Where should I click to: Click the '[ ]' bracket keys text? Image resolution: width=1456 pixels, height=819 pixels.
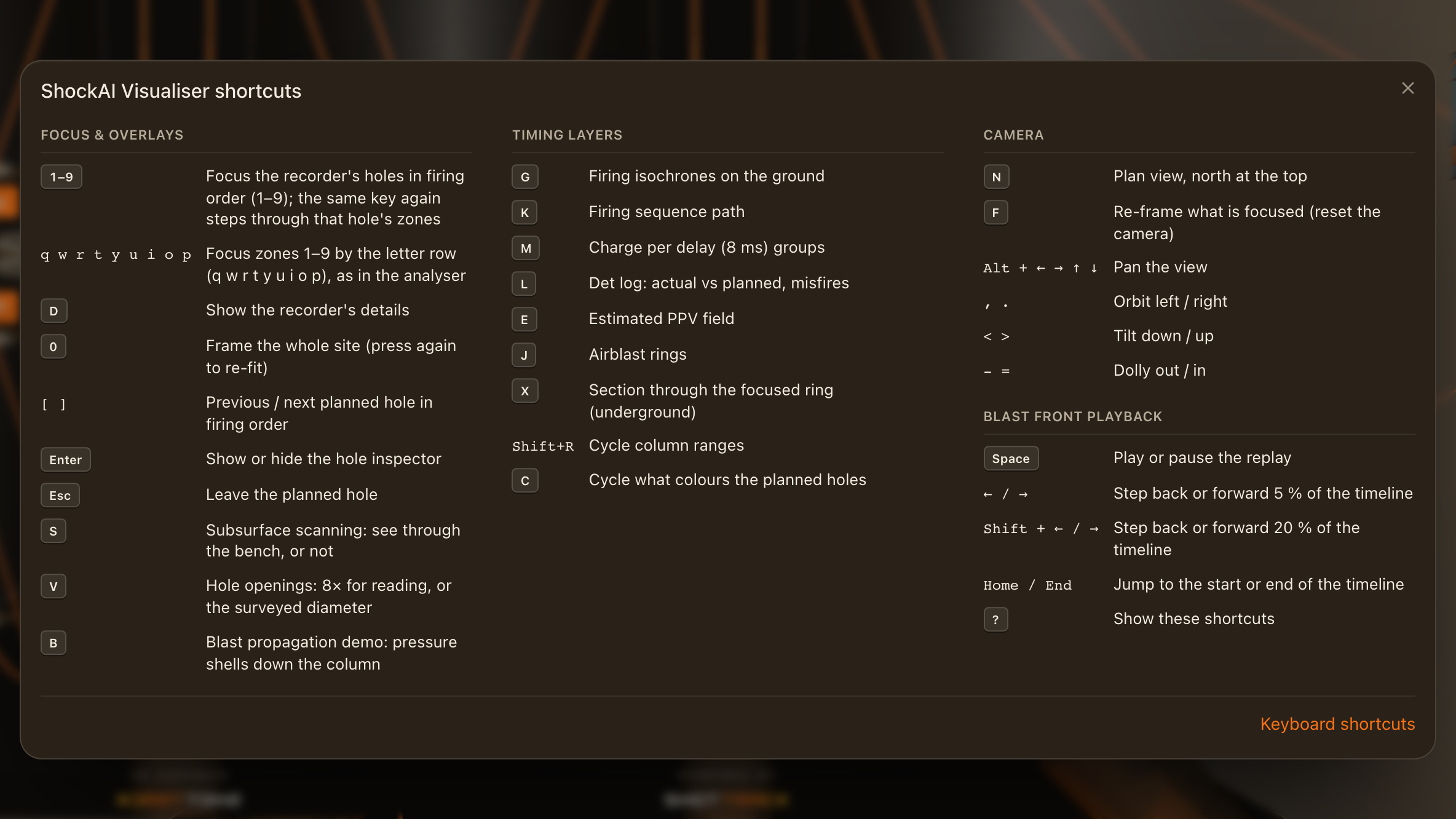pyautogui.click(x=53, y=405)
